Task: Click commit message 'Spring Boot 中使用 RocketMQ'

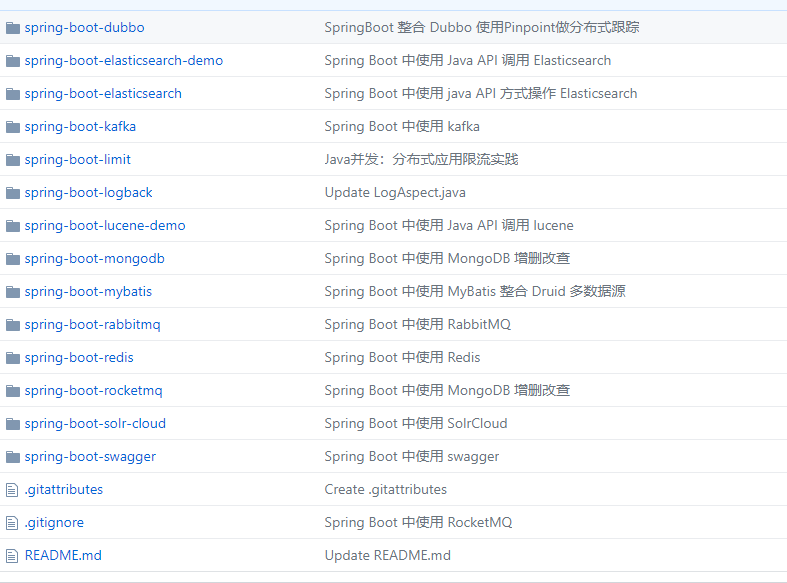Action: [x=418, y=522]
